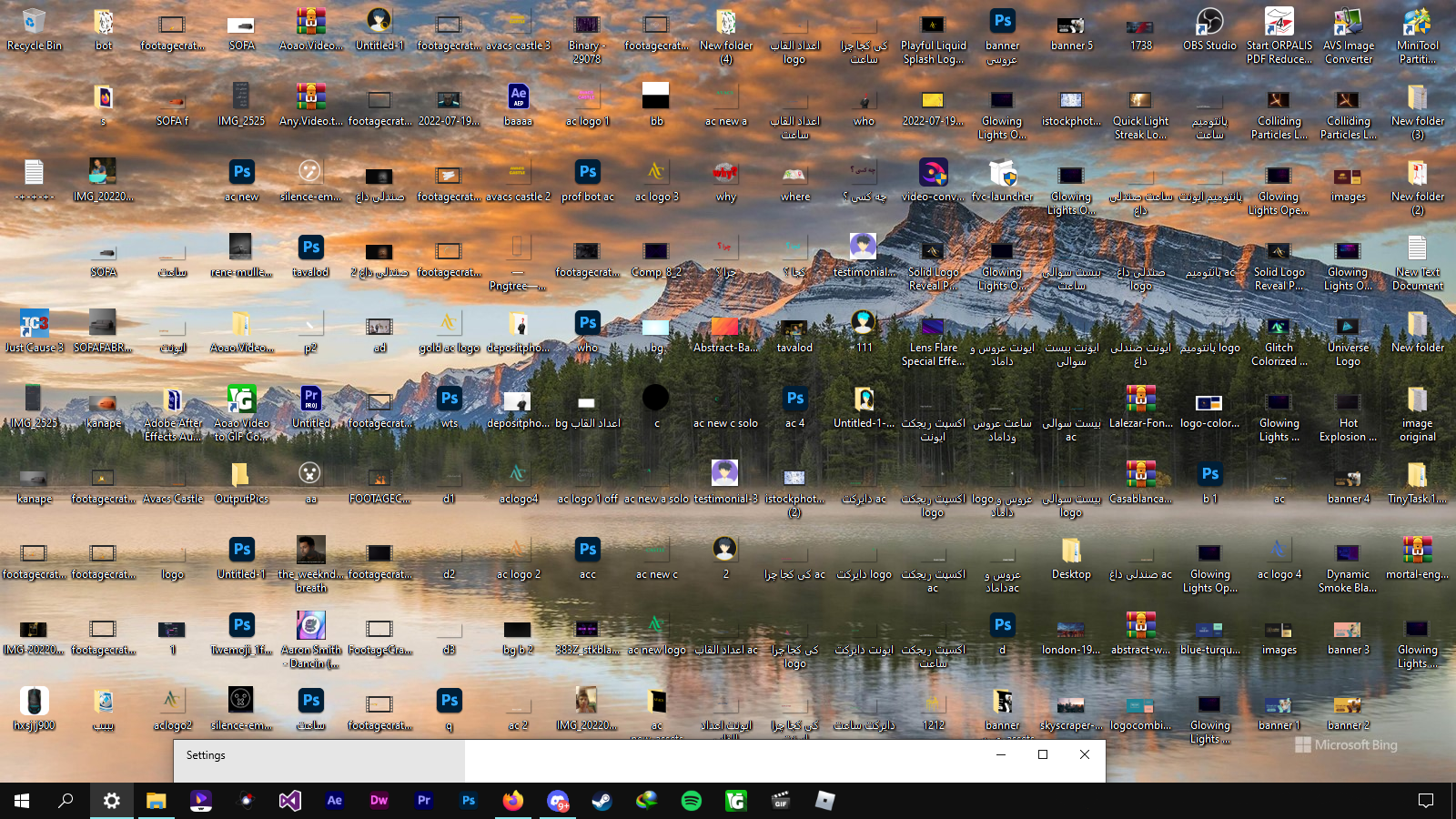Open Start ORPALIS PDF Reducer shortcut
This screenshot has width=1456, height=819.
1279,35
